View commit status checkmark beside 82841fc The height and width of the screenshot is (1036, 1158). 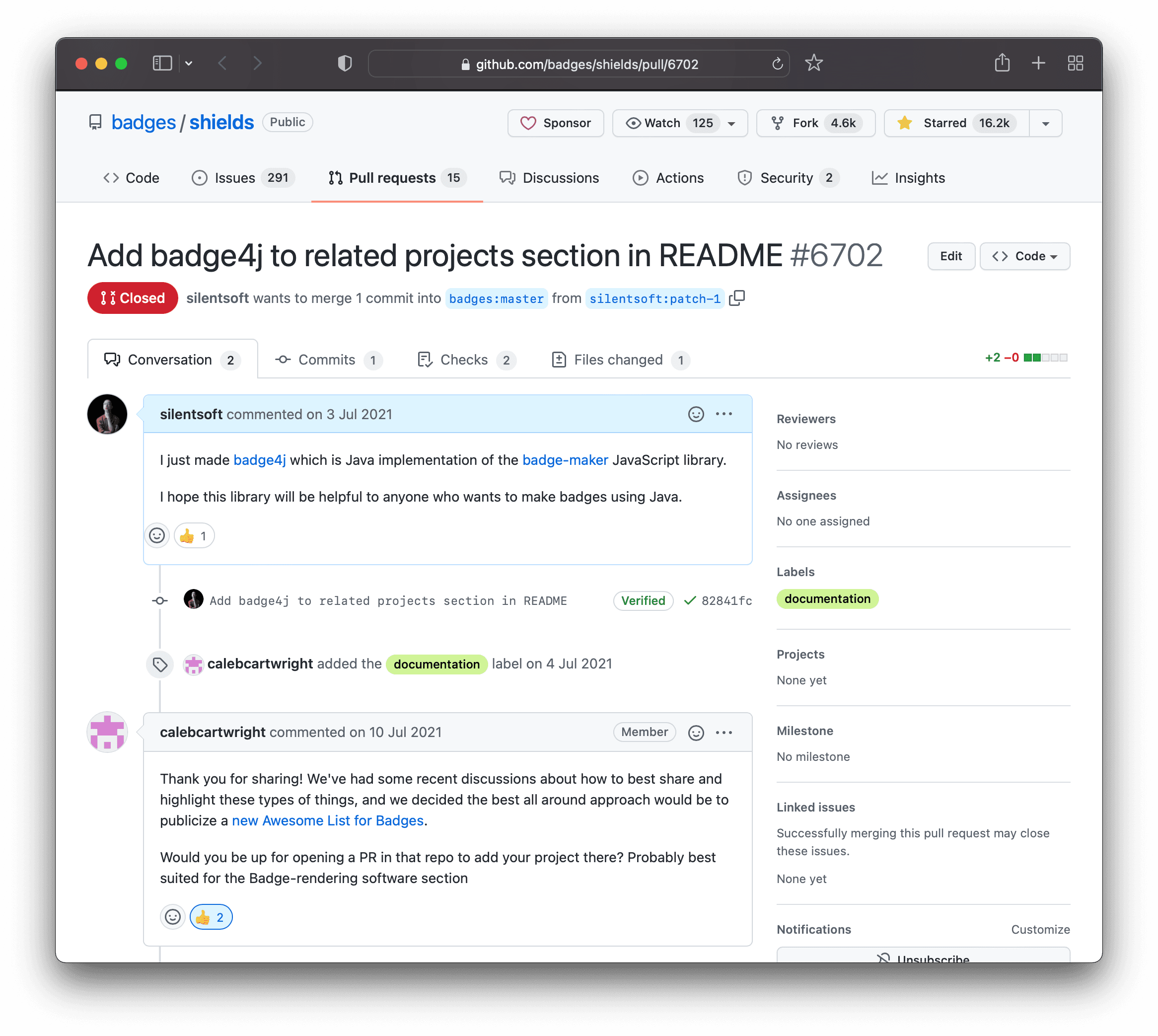click(x=690, y=600)
